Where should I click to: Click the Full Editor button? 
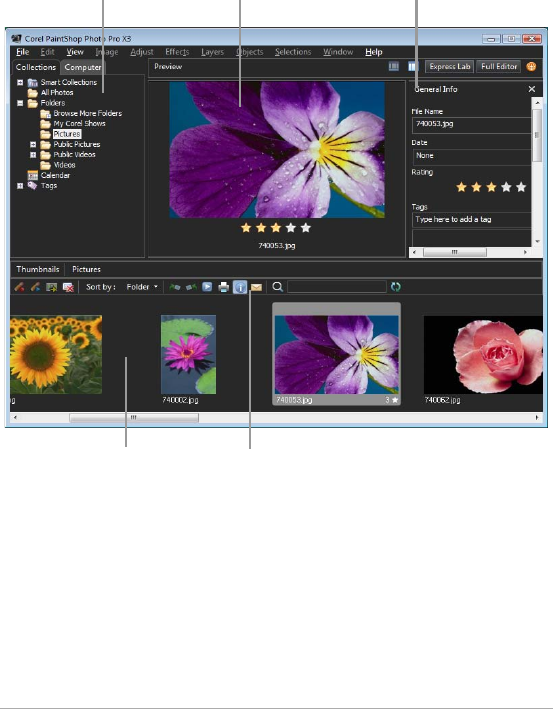point(499,66)
